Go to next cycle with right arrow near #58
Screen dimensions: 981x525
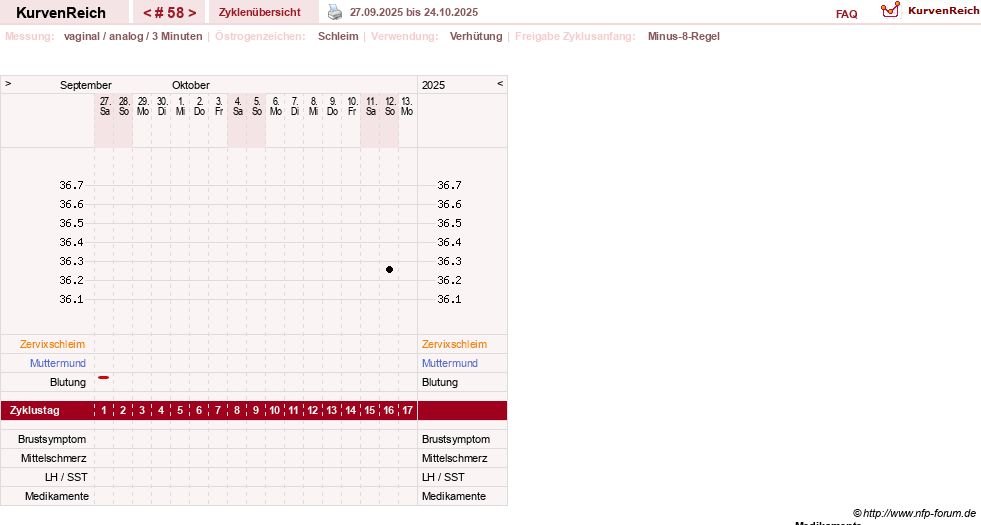tap(192, 13)
